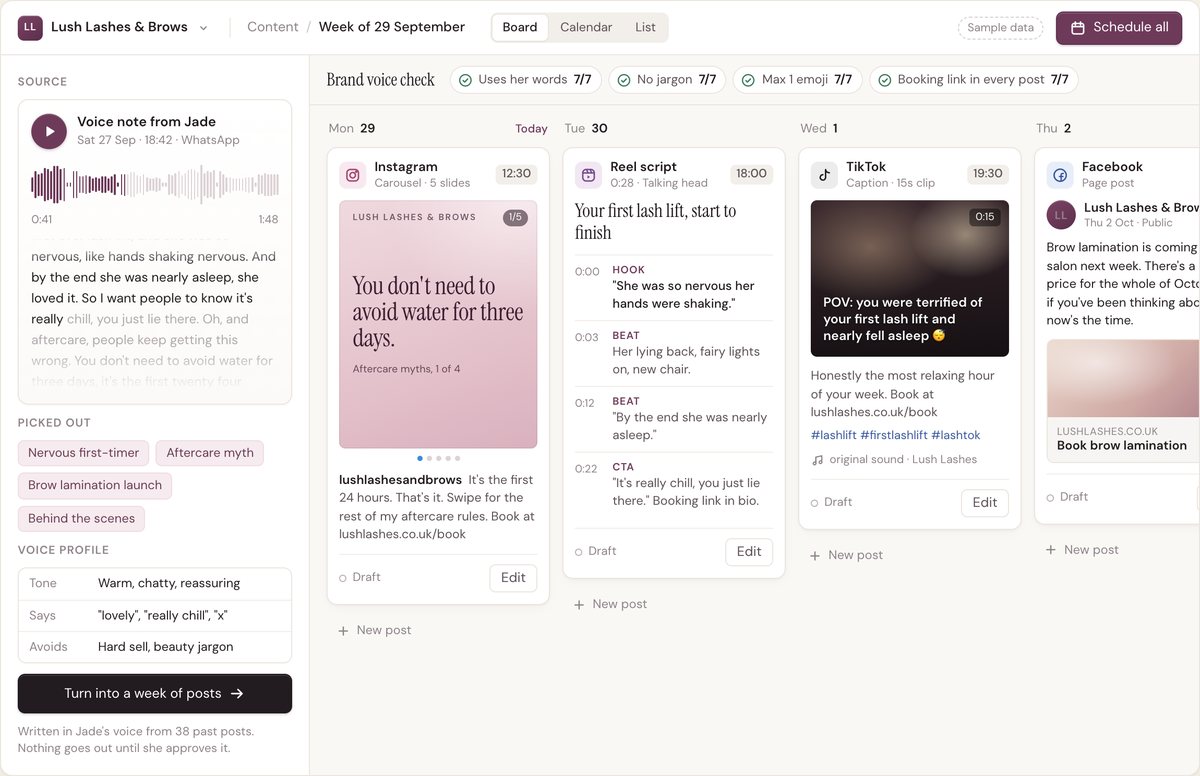The height and width of the screenshot is (776, 1200).
Task: Click the original sound music note icon
Action: (x=818, y=460)
